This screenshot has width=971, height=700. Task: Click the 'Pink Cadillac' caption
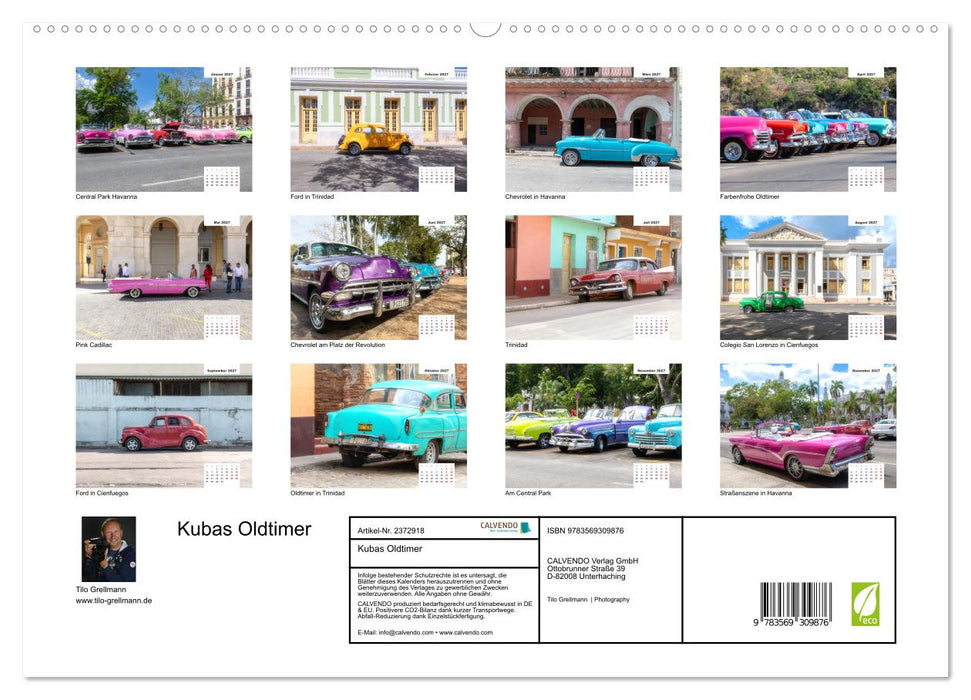click(94, 345)
